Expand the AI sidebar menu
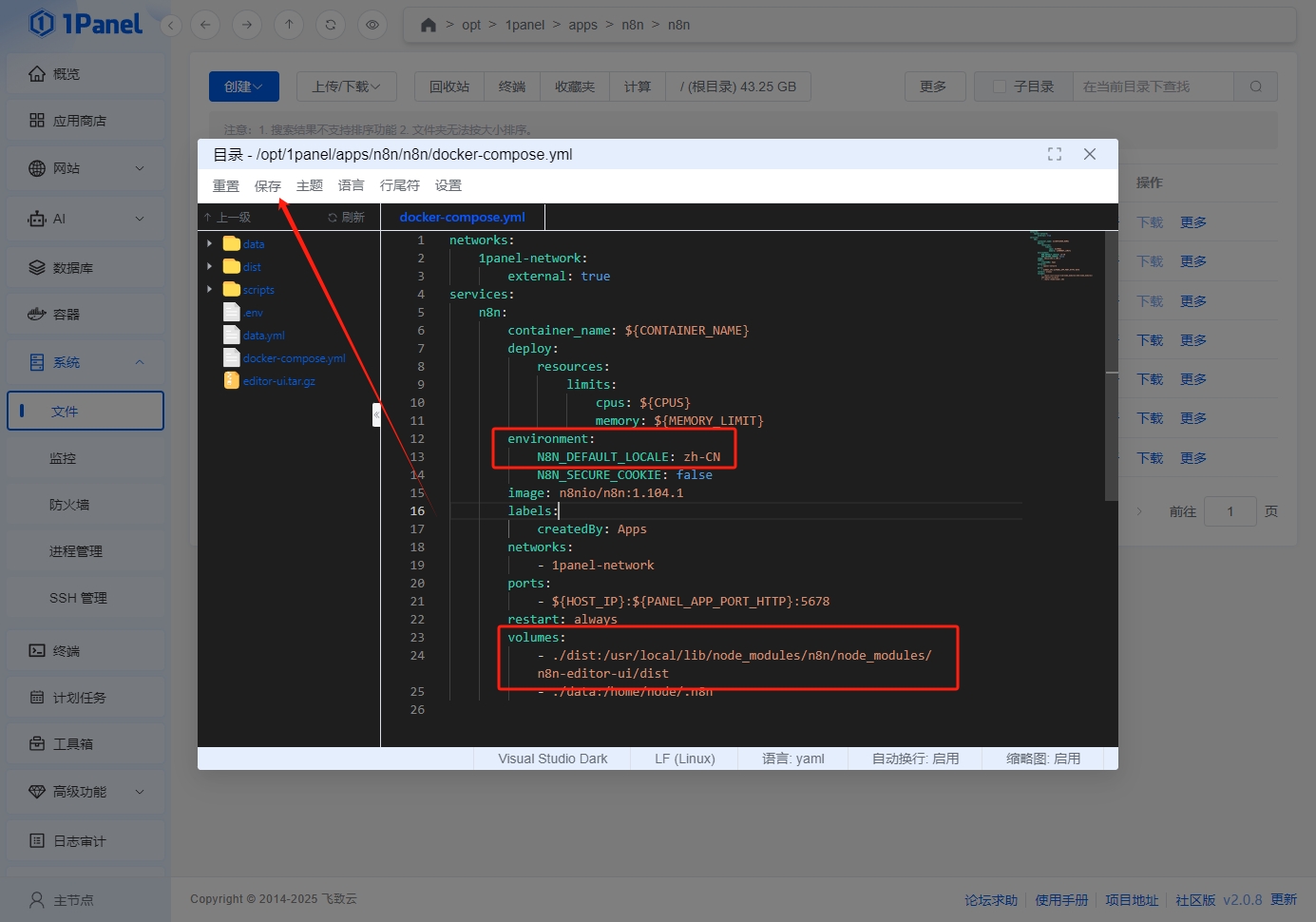The image size is (1316, 922). [86, 219]
